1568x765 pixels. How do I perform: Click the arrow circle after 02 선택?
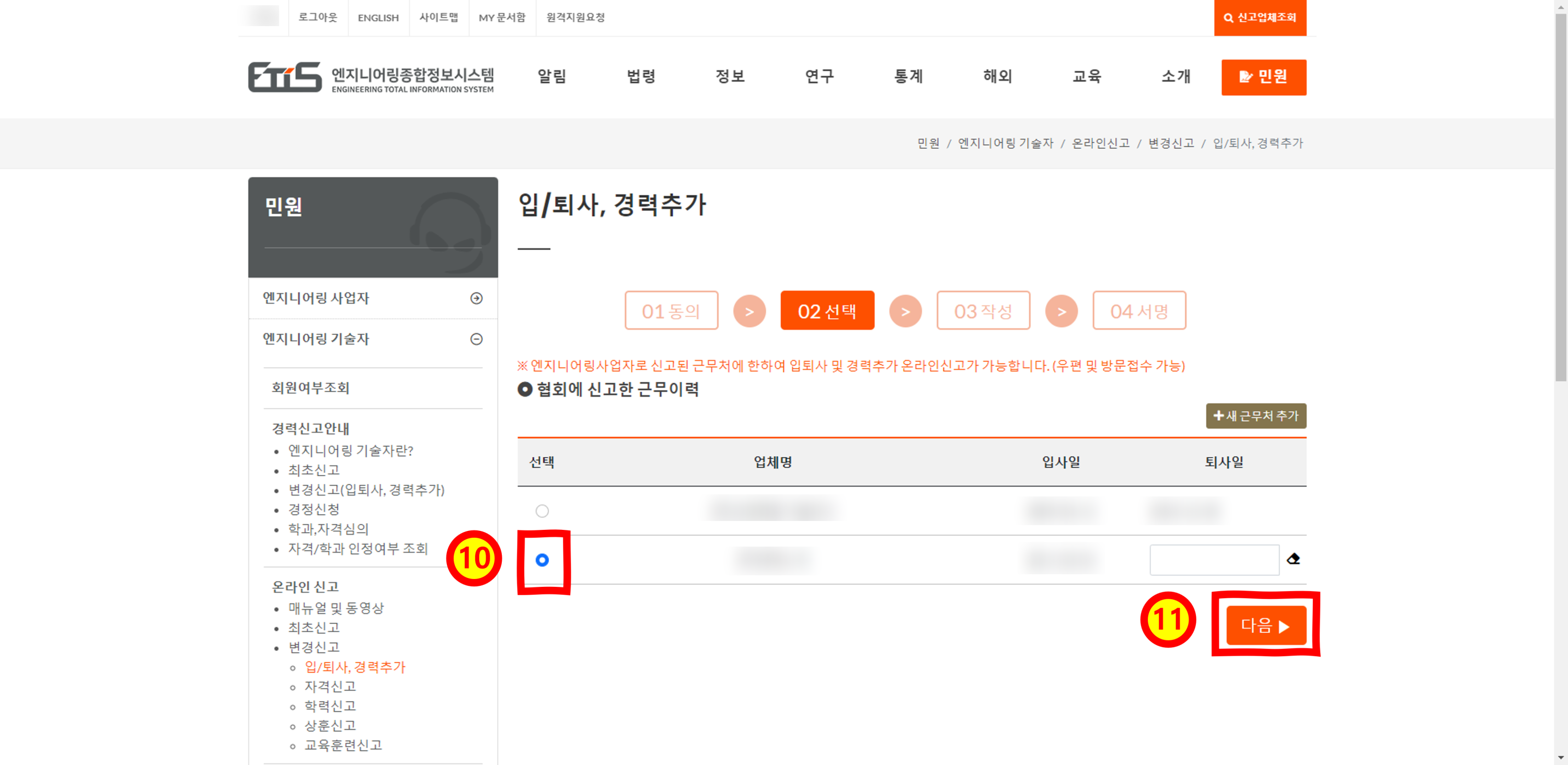[x=905, y=311]
